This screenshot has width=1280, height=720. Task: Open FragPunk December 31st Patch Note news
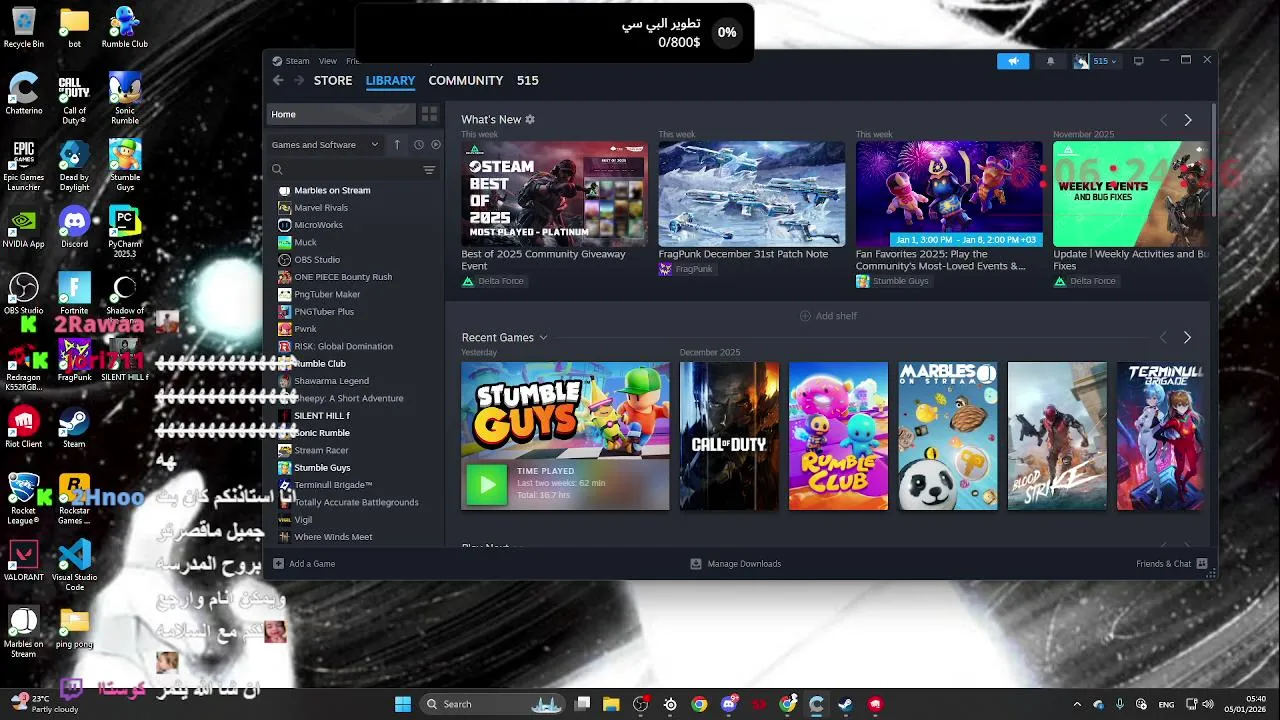point(752,194)
